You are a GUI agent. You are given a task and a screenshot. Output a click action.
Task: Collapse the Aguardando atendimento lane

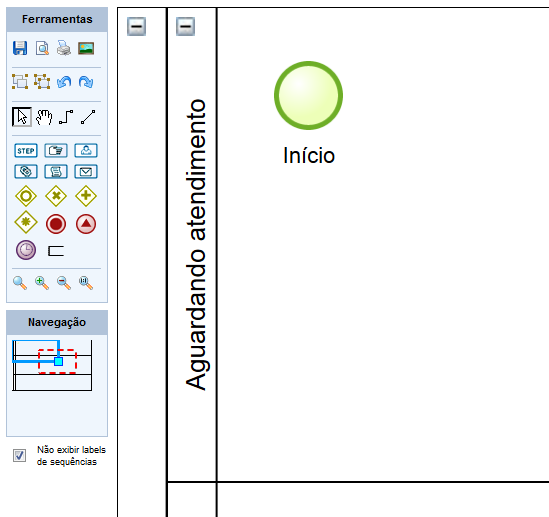185,26
